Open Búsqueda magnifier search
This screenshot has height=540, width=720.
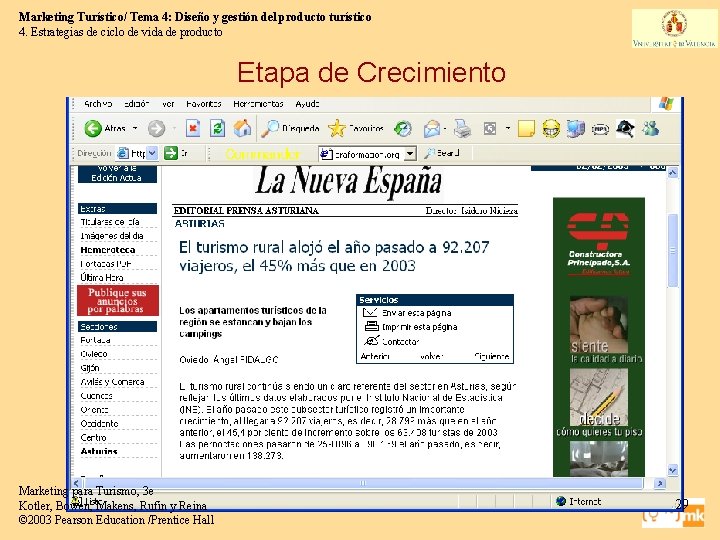click(x=290, y=129)
